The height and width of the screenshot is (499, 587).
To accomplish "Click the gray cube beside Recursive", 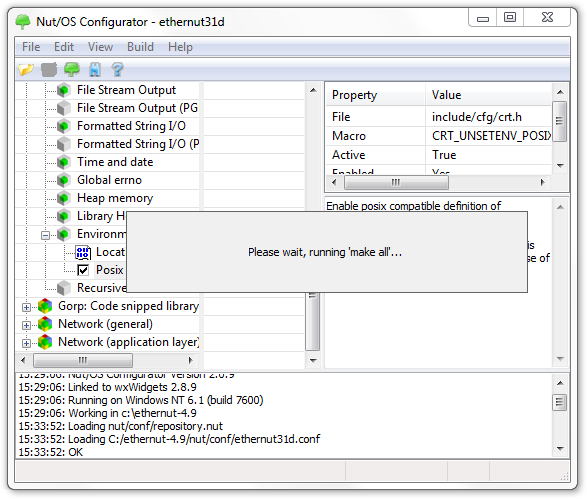I will (64, 288).
